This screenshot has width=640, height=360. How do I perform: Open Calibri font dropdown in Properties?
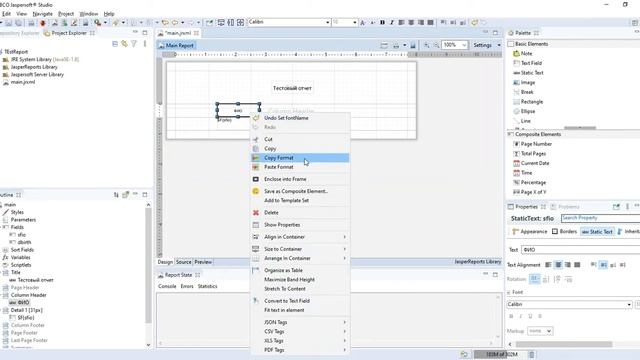pyautogui.click(x=629, y=304)
